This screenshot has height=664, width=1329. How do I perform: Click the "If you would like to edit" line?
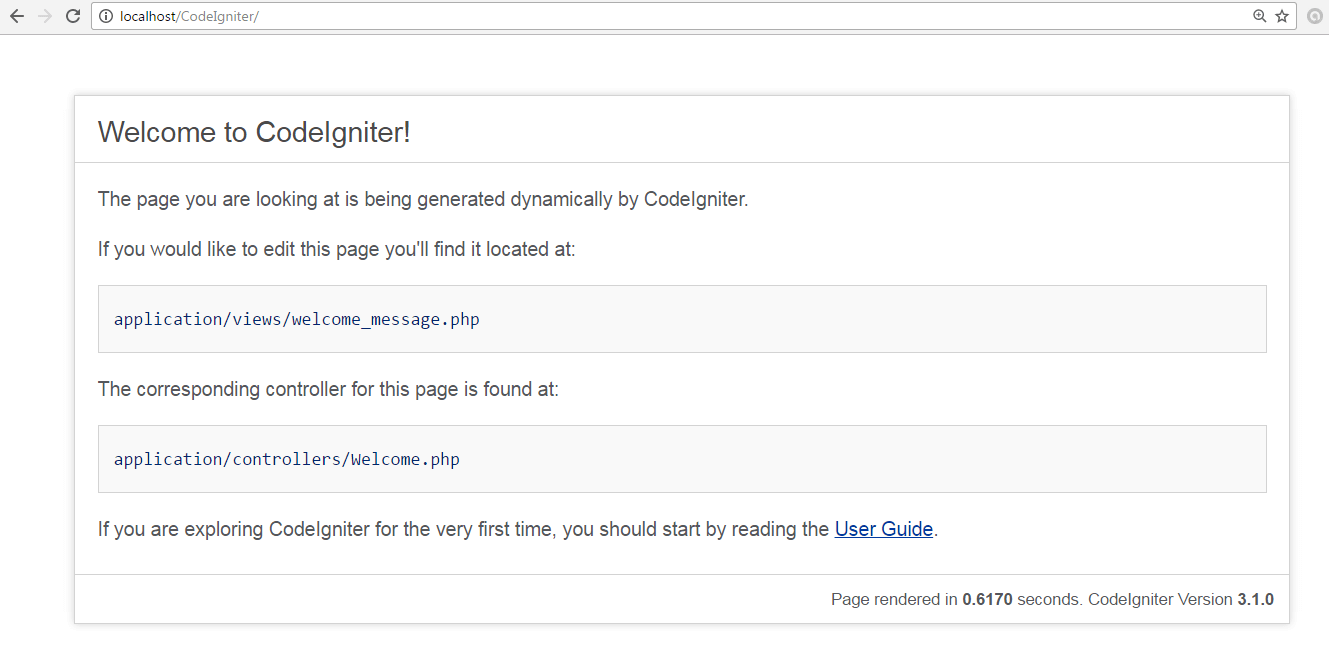337,249
